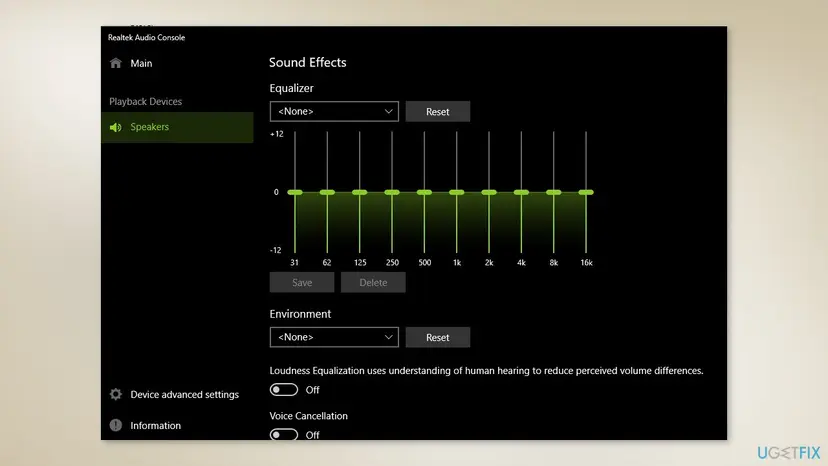Click the Speakers volume icon

pos(116,127)
